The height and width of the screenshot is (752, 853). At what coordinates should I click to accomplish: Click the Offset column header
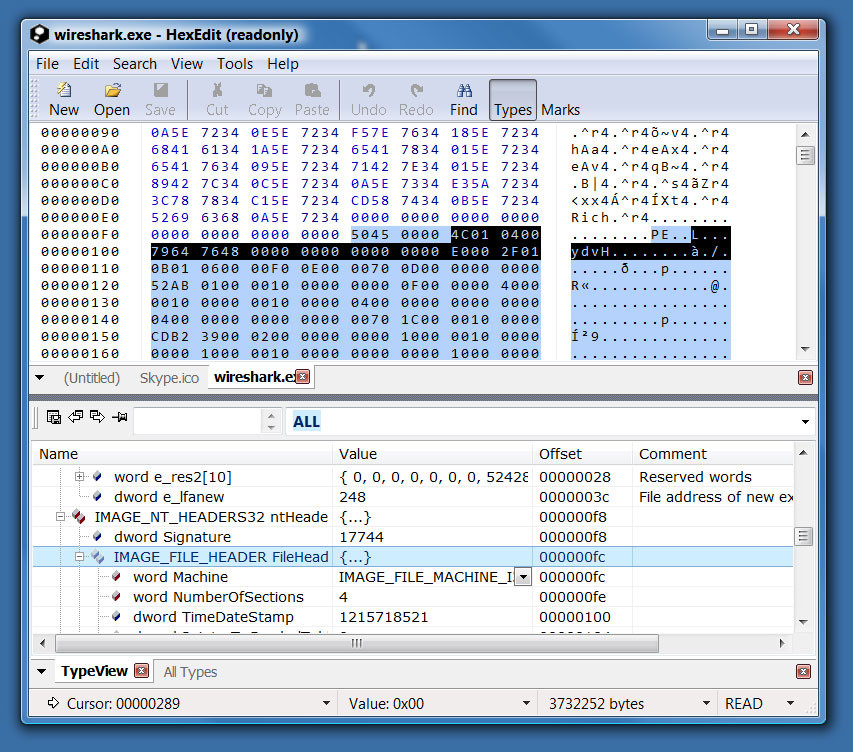582,454
